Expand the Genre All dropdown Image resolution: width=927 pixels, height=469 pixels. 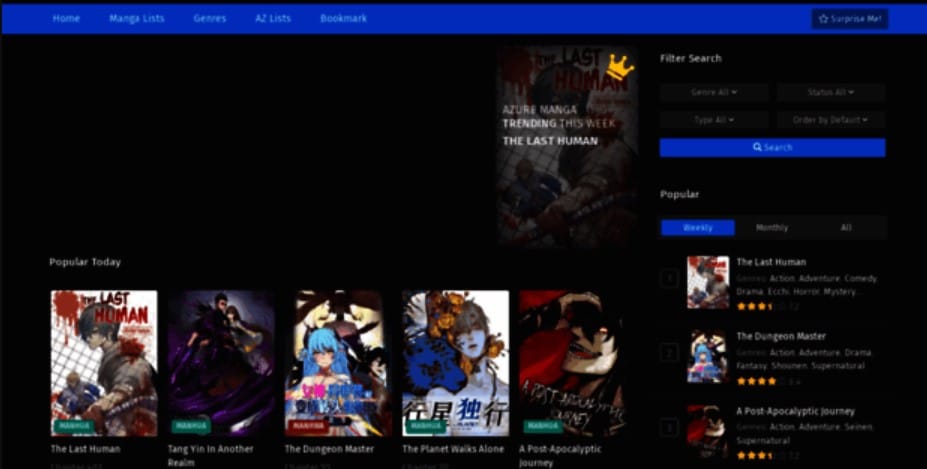tap(714, 92)
